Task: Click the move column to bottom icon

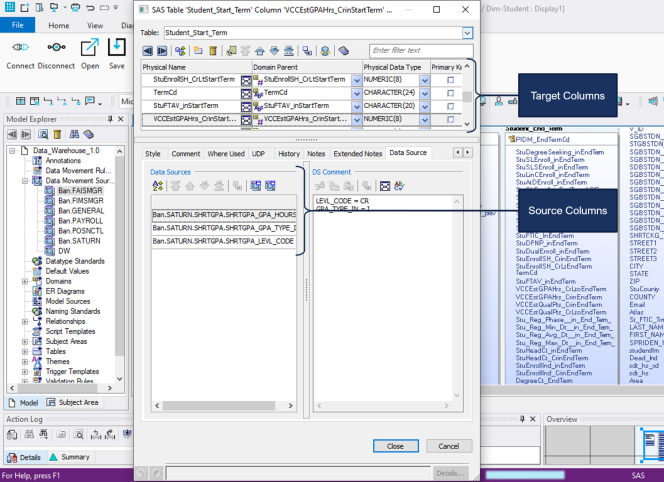Action: coord(288,51)
